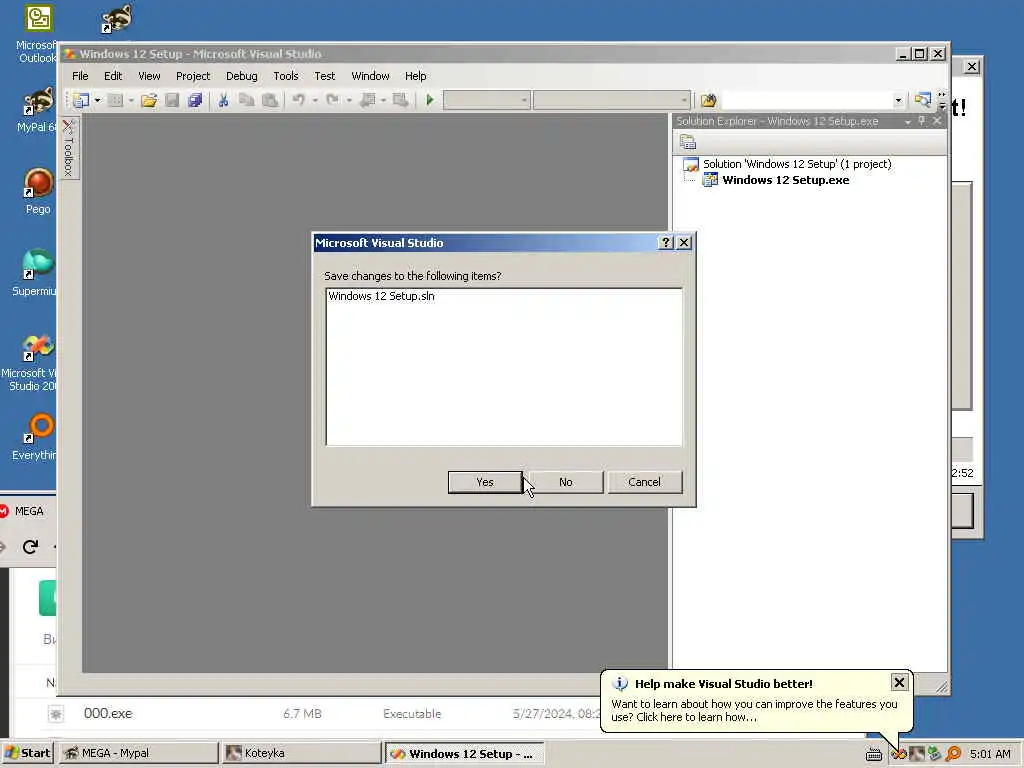Click the Find in Files icon

[709, 100]
